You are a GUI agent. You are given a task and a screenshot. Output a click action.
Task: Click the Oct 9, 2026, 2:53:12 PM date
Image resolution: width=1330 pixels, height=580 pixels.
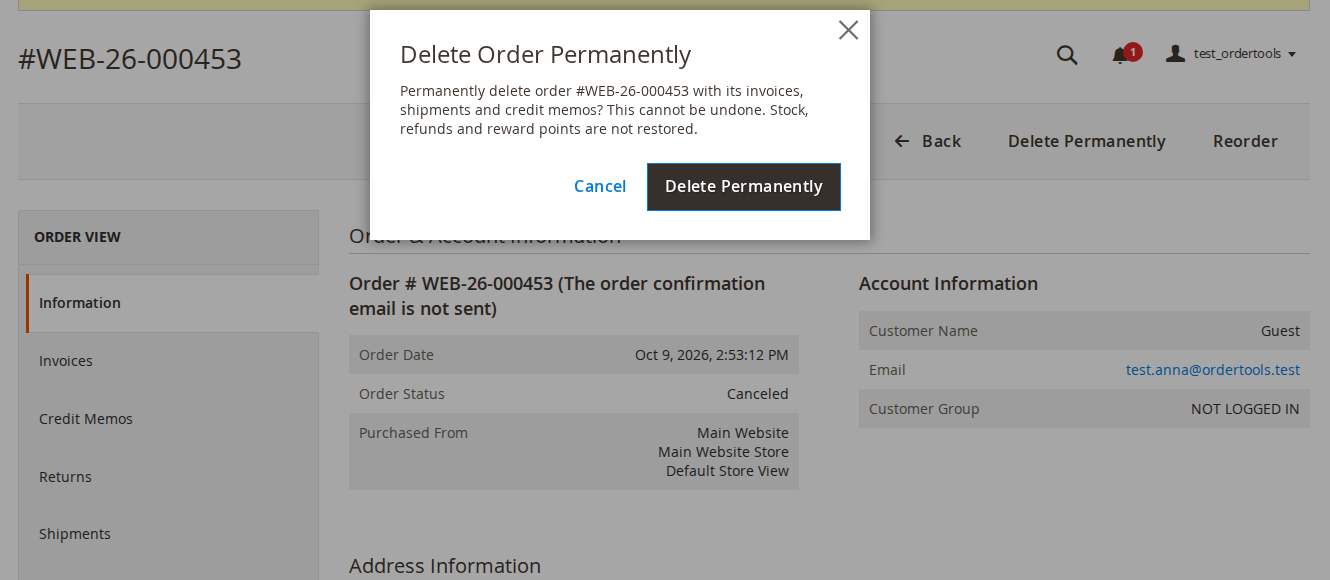pos(712,355)
